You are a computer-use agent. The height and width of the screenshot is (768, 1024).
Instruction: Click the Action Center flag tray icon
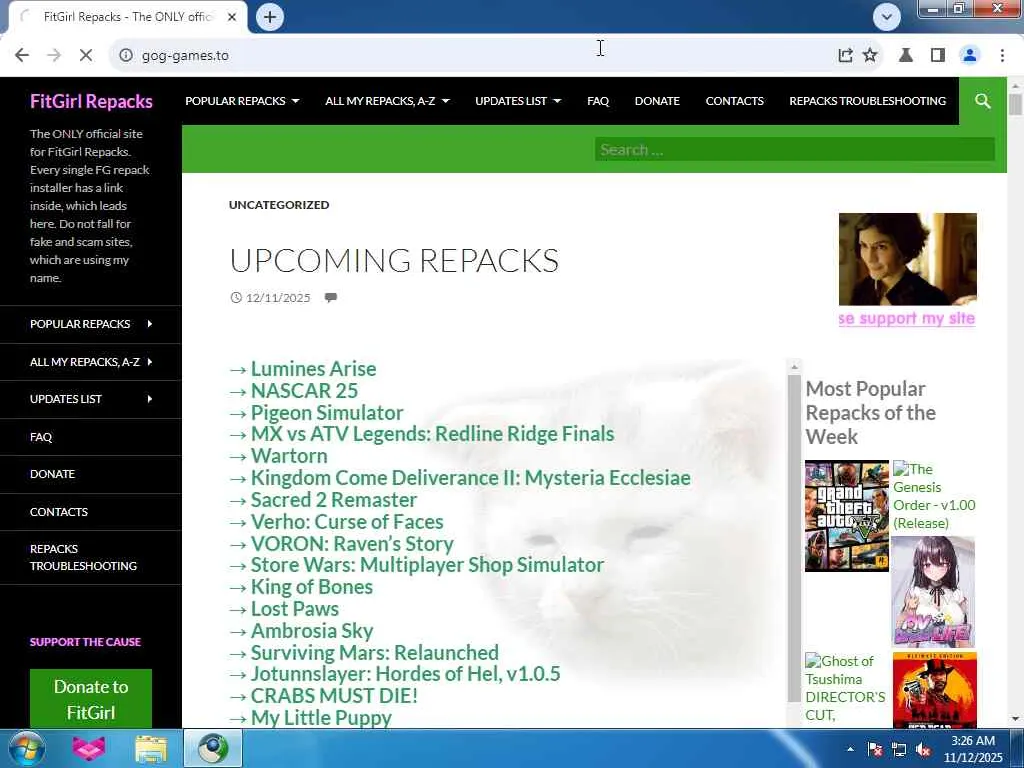click(x=875, y=749)
